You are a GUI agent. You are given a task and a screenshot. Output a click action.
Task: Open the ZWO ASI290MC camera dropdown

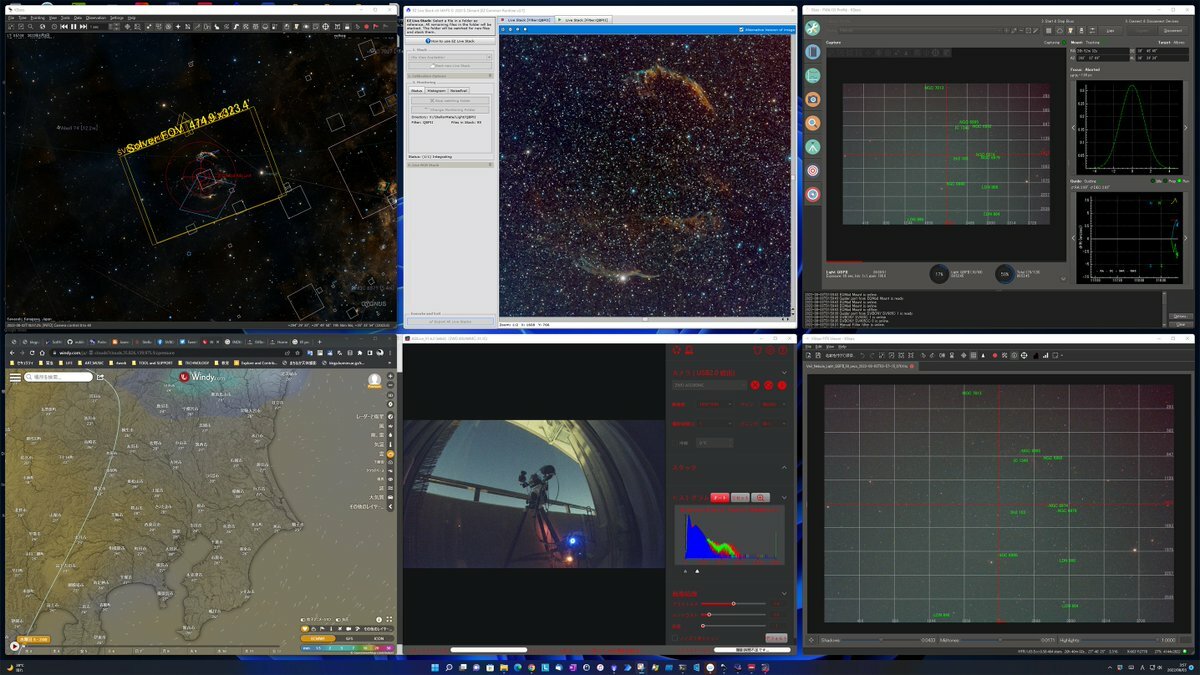(710, 385)
